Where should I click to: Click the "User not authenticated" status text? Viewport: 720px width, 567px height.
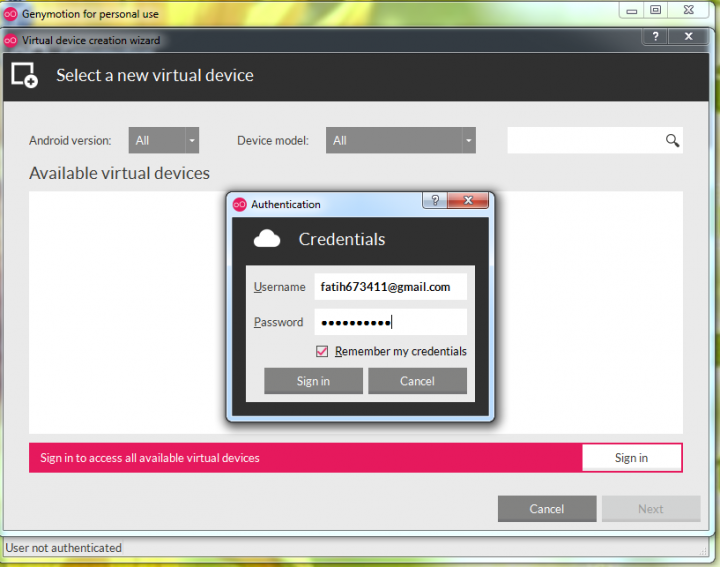[63, 548]
